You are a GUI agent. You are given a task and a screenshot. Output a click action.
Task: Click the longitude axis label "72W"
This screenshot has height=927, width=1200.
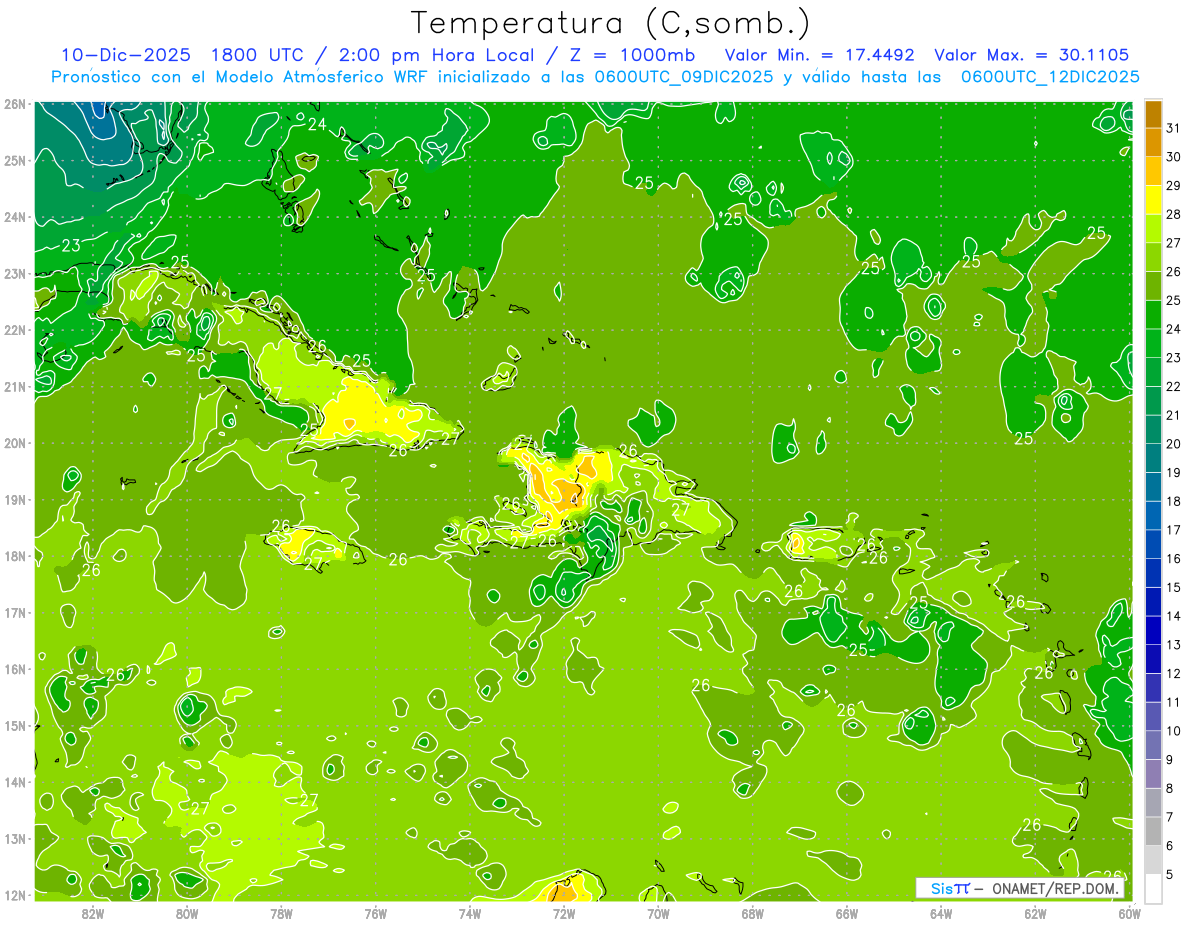click(564, 913)
